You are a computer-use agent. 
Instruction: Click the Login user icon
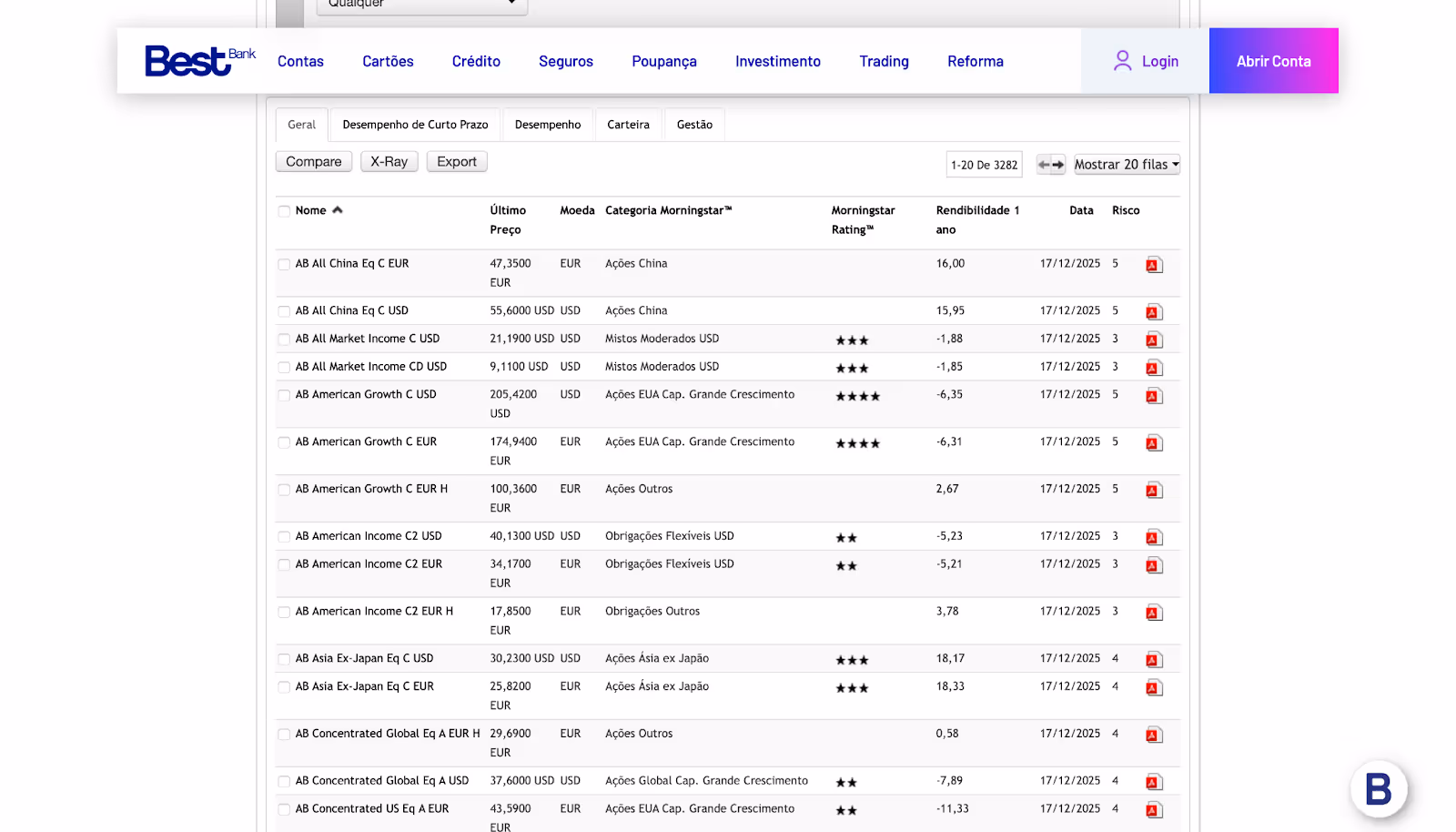pyautogui.click(x=1123, y=61)
